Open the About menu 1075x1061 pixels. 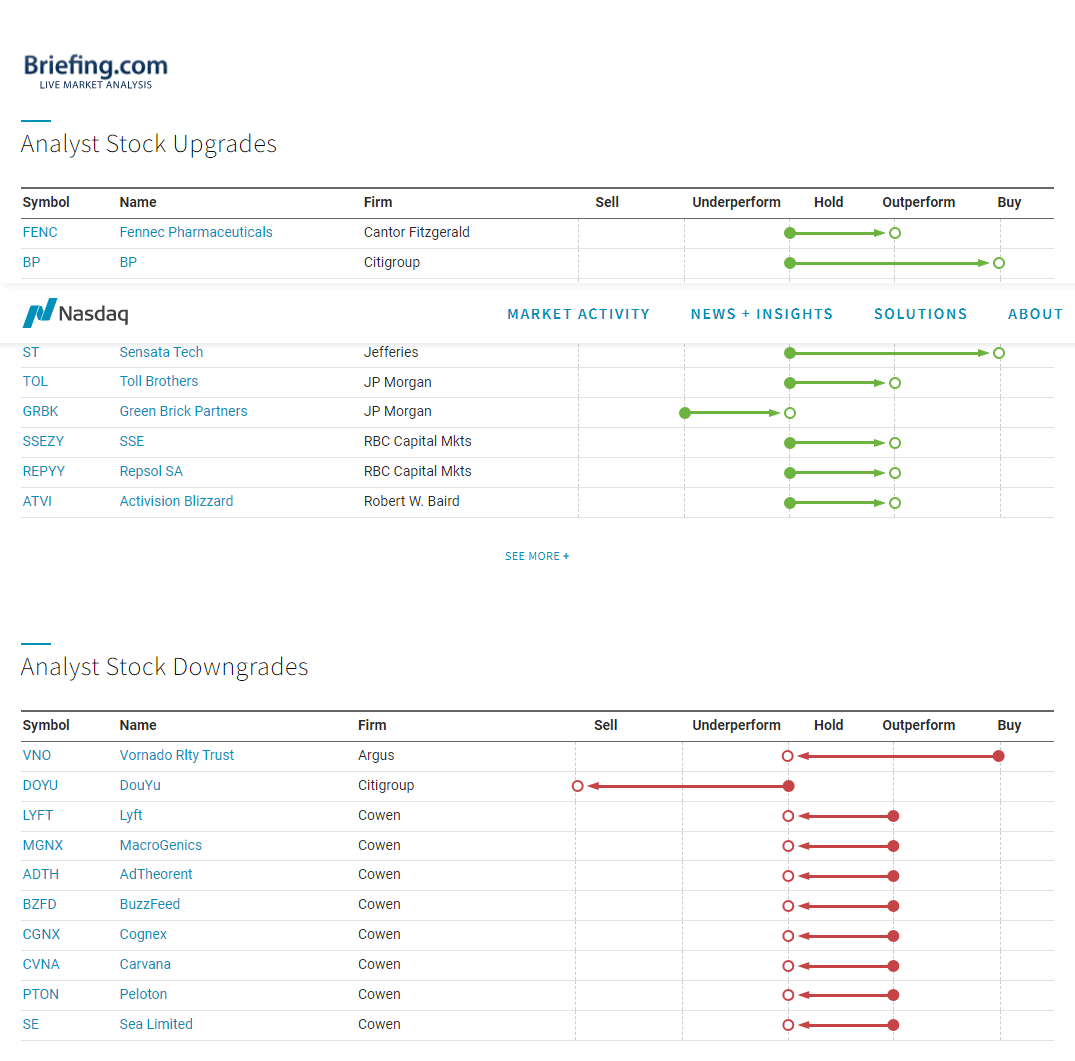tap(1035, 314)
